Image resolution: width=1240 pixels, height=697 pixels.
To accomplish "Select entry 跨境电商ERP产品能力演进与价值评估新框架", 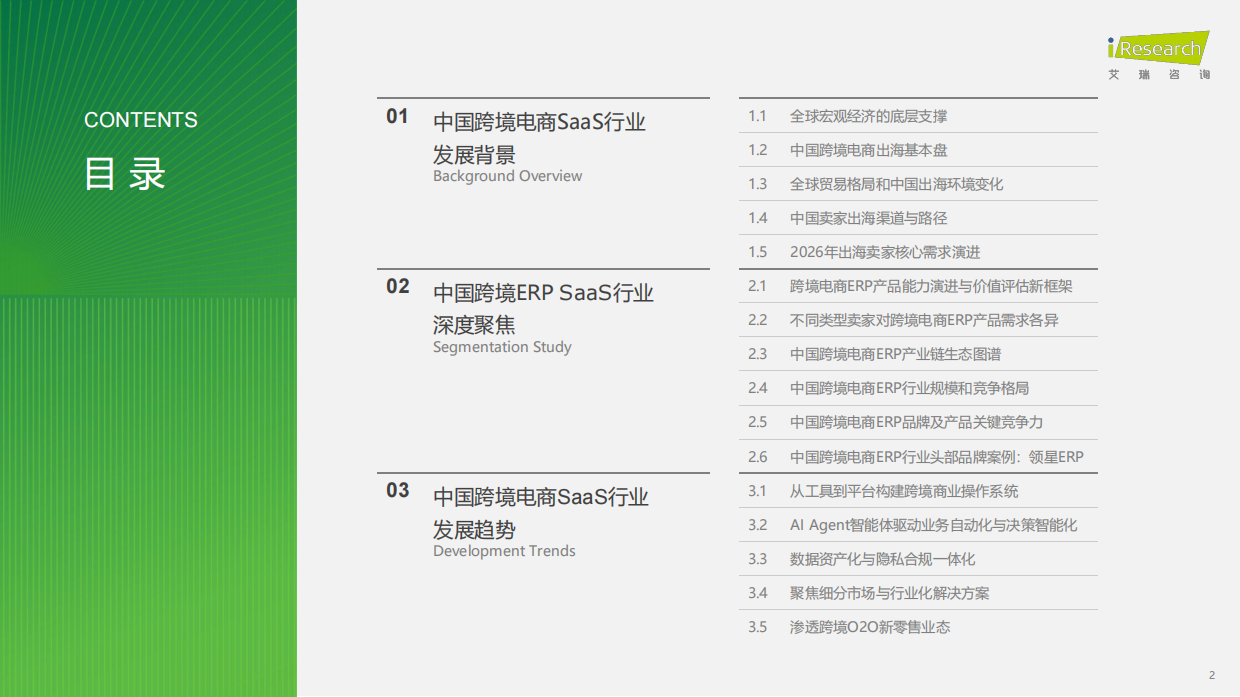I will coord(931,286).
